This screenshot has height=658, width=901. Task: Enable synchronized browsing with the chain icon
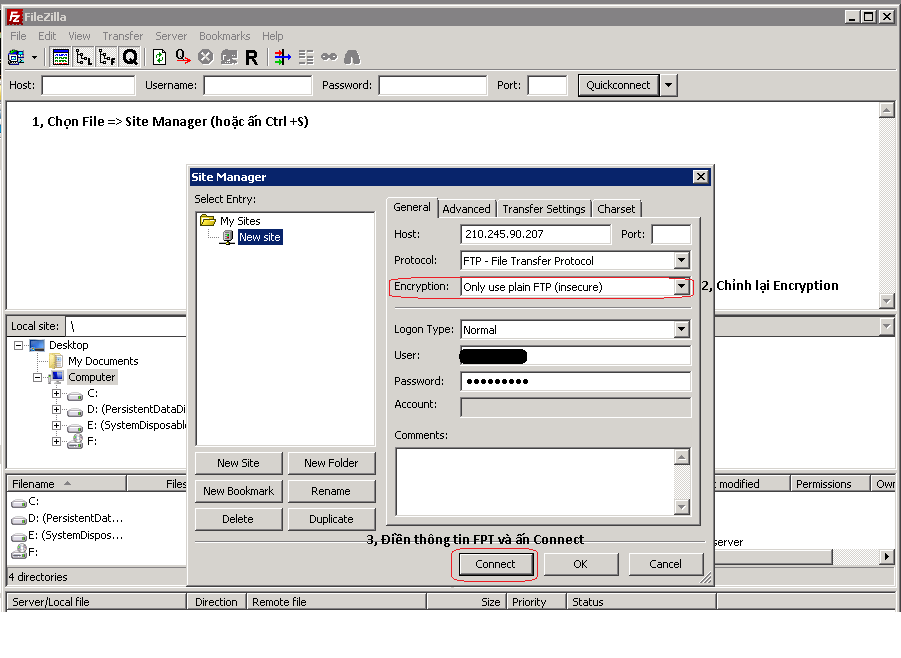coord(329,57)
